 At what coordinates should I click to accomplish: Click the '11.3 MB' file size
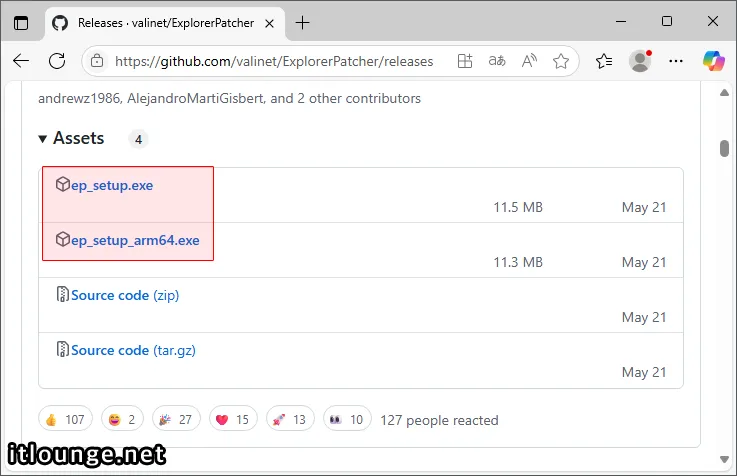point(518,262)
